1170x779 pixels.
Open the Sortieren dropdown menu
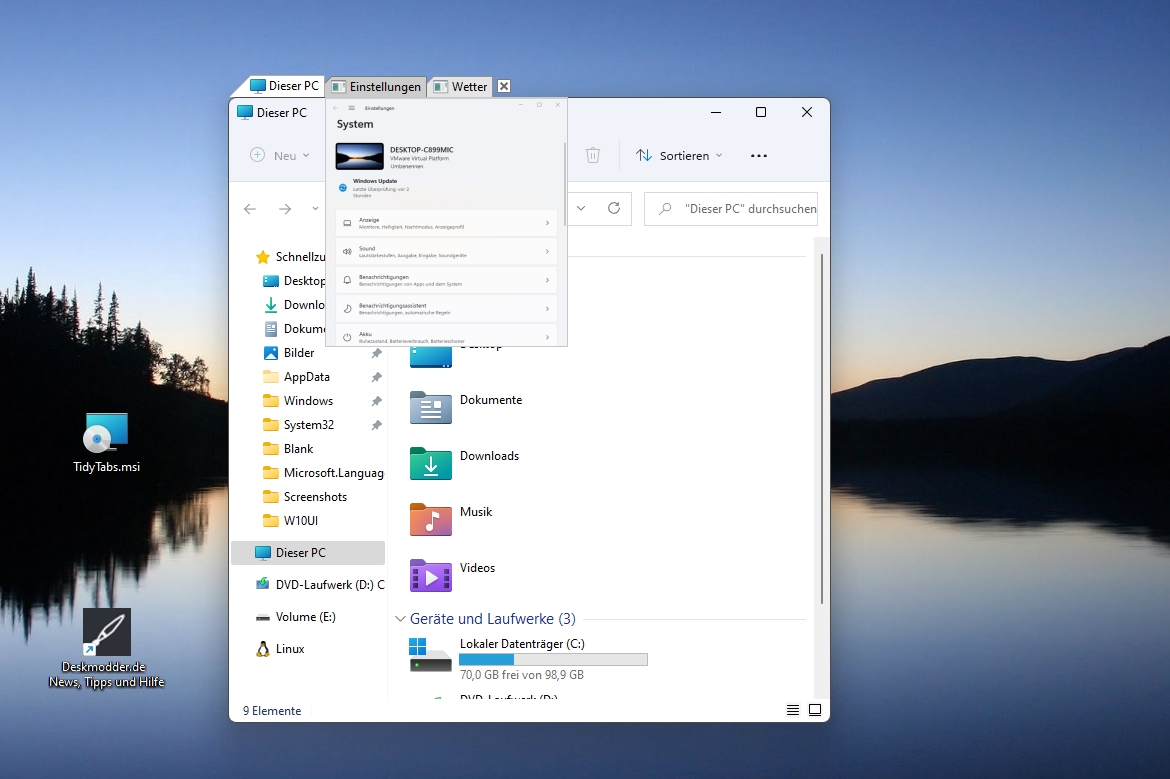[x=679, y=155]
